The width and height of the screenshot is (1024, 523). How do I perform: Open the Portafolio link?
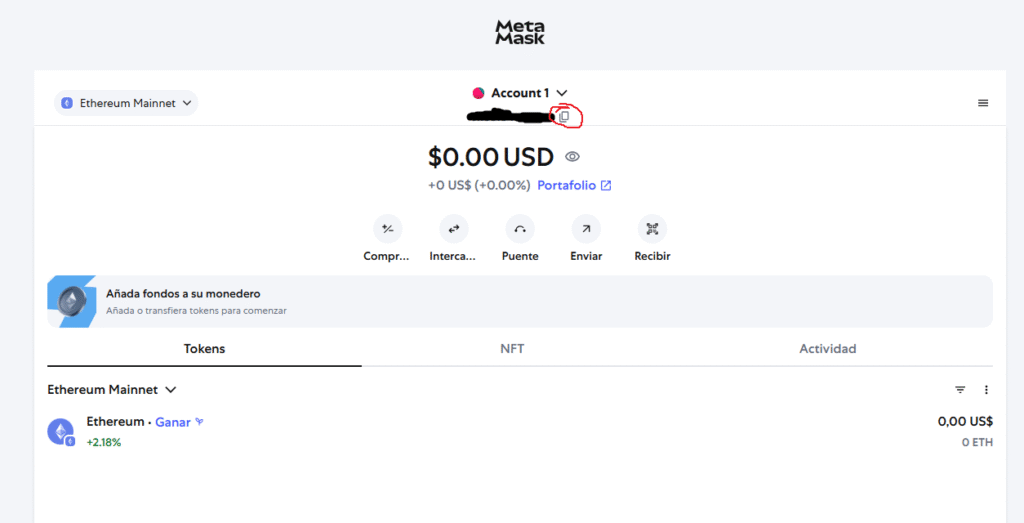click(x=574, y=185)
